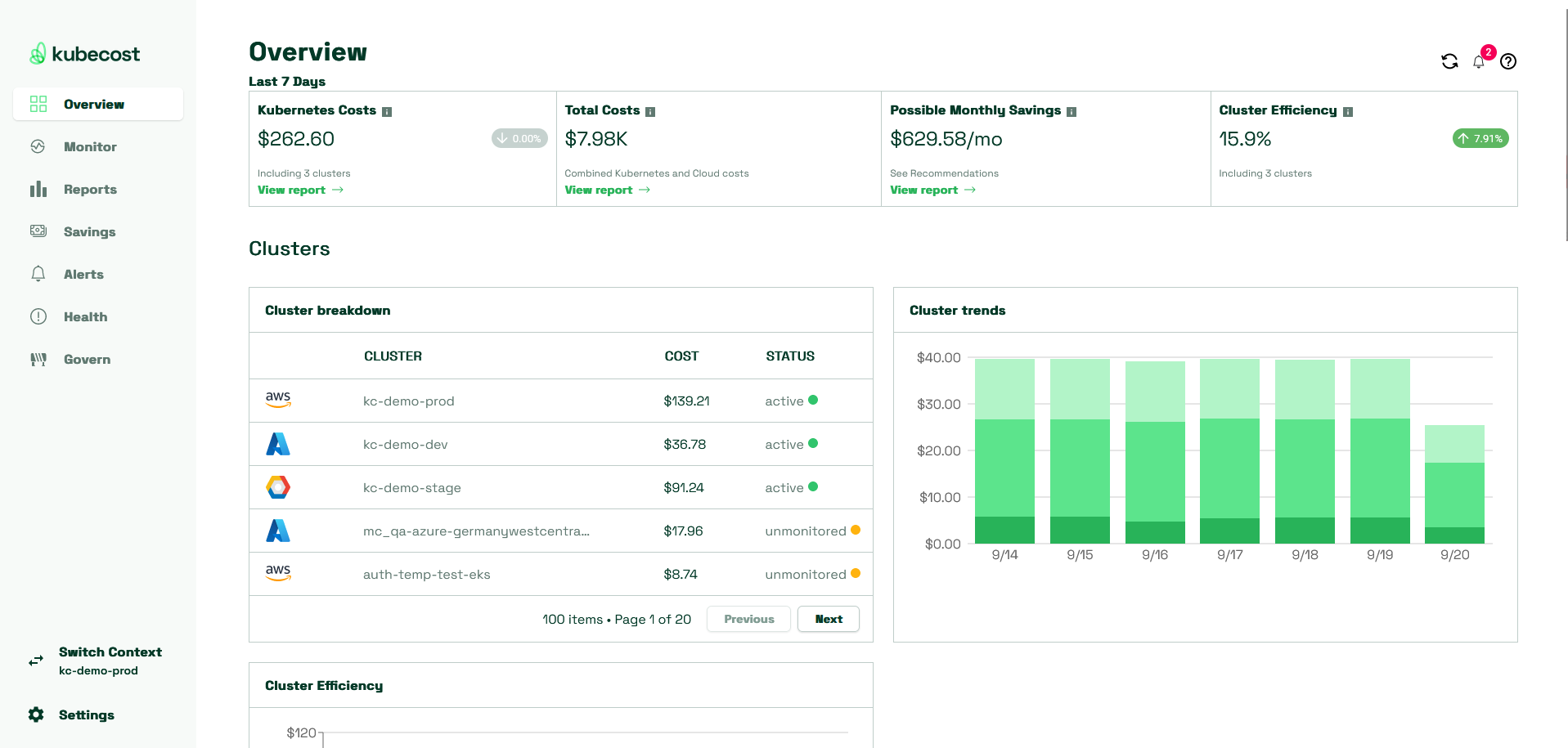Open the help question mark icon

(1508, 61)
